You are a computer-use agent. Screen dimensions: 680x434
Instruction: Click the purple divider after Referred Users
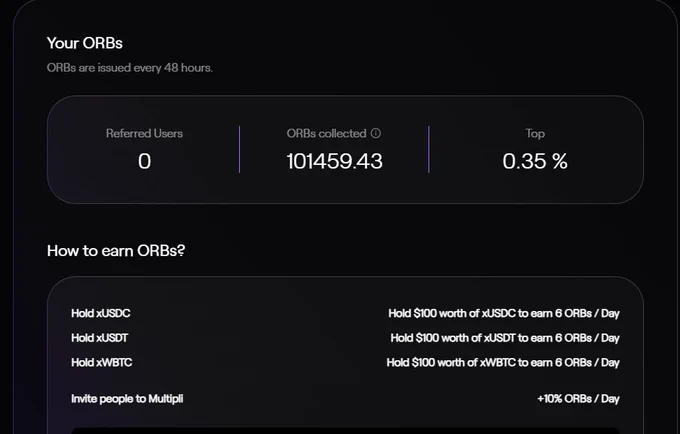(239, 149)
